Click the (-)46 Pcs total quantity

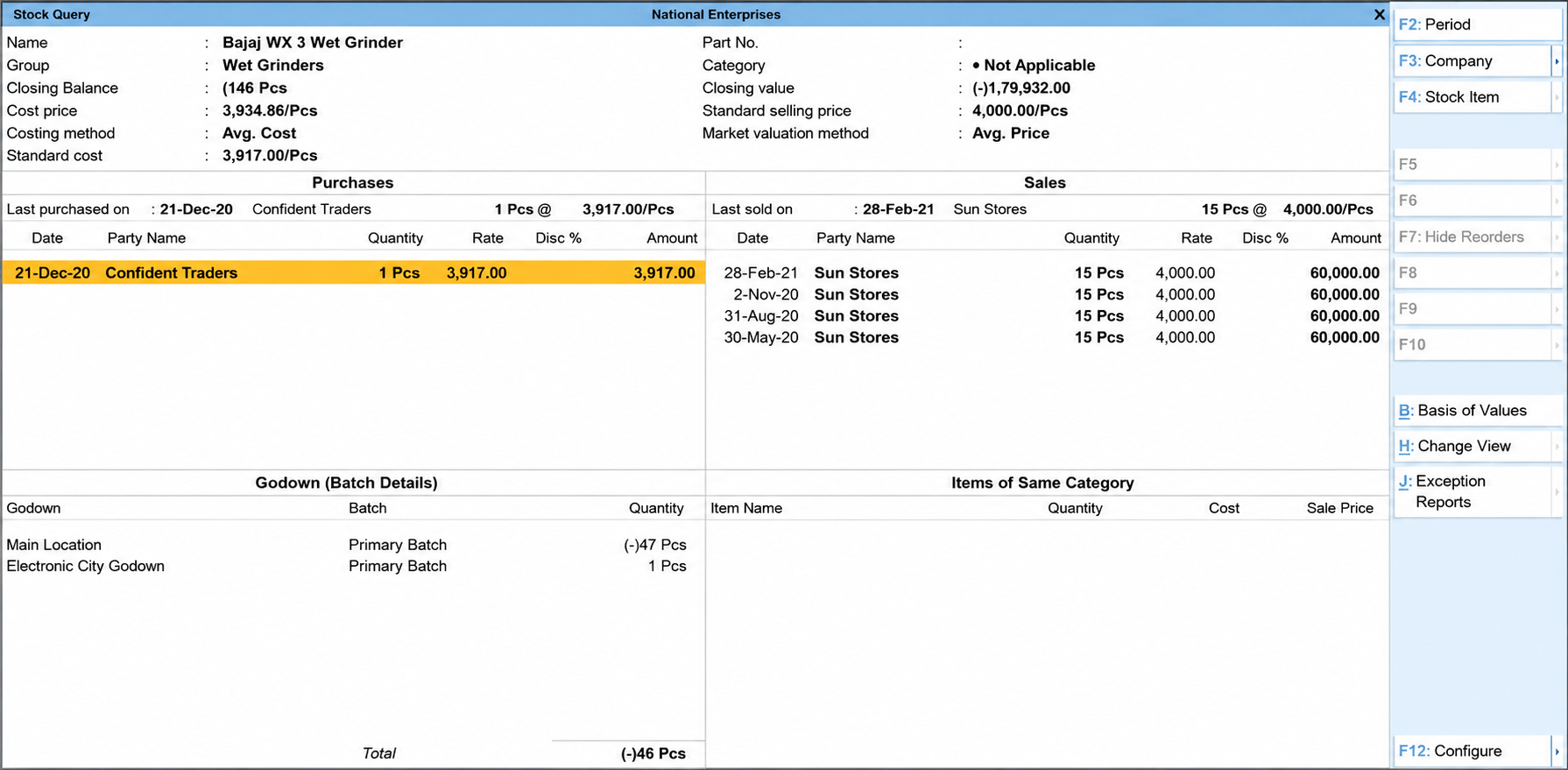pyautogui.click(x=653, y=753)
